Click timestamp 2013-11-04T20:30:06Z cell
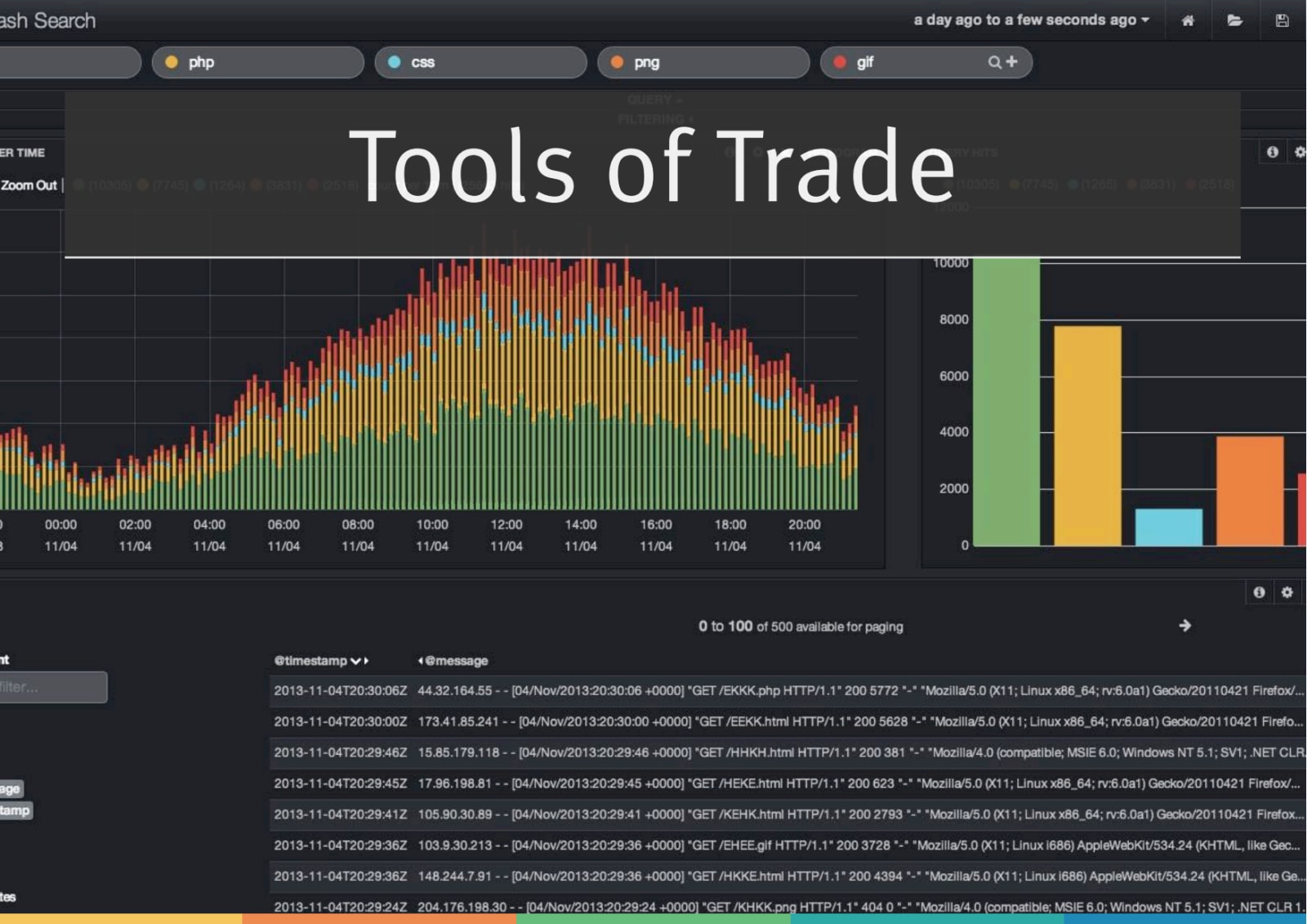Screen dimensions: 1307x924 coord(341,690)
